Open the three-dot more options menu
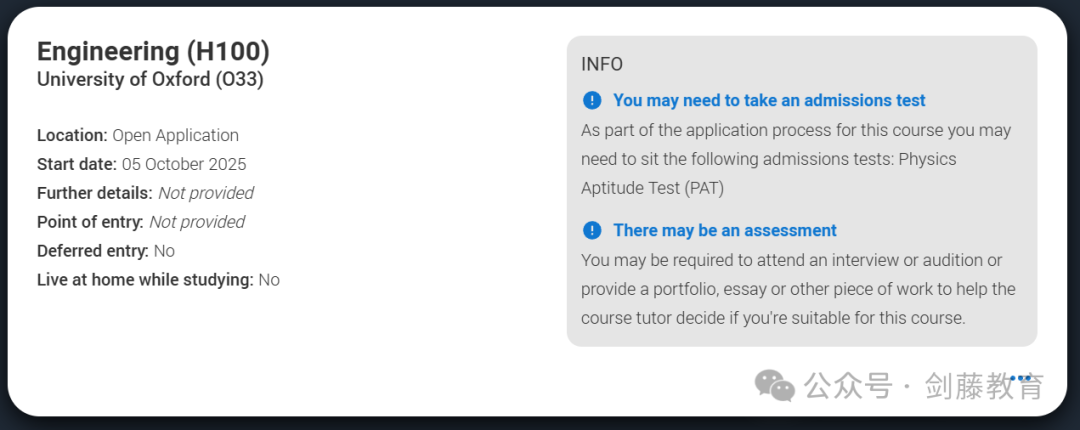The width and height of the screenshot is (1080, 430). tap(1020, 378)
